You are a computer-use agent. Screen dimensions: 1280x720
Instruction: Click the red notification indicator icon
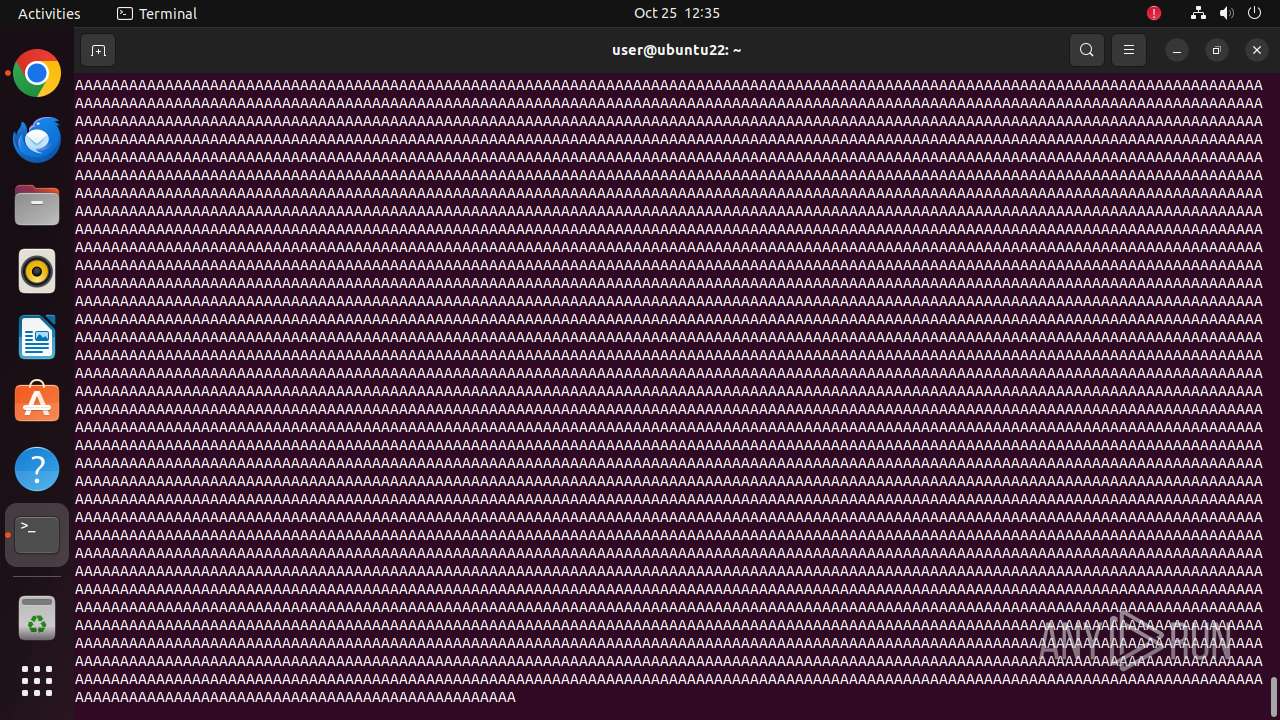pos(1154,13)
